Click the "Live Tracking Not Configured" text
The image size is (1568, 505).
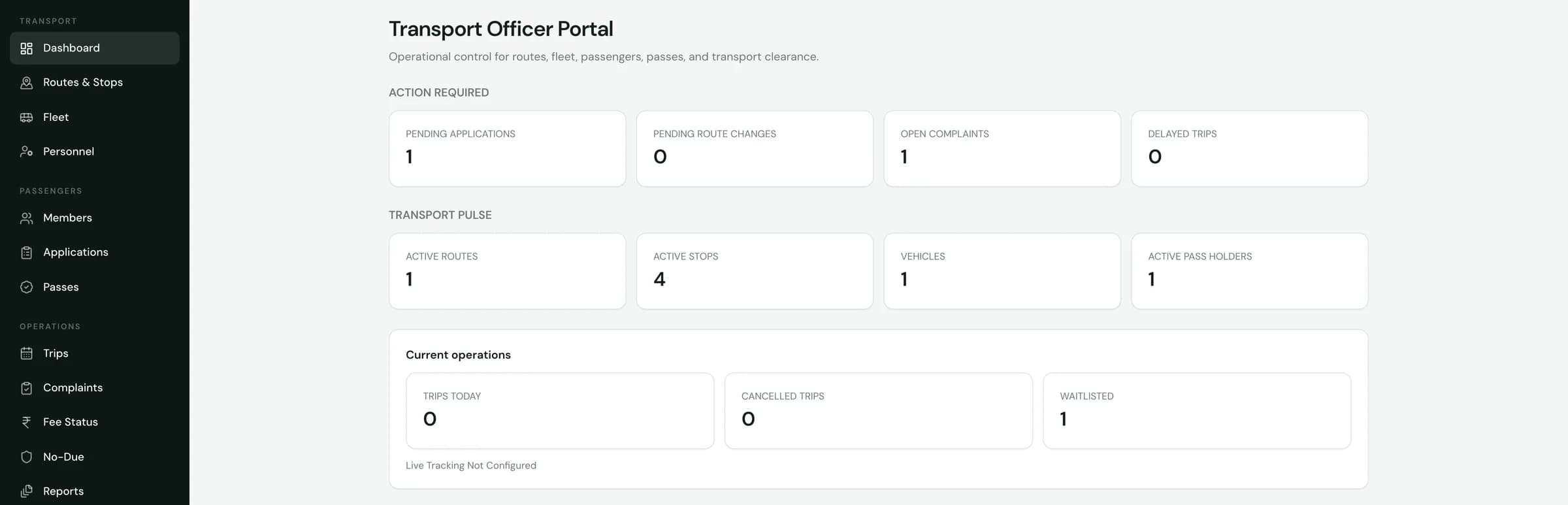[x=471, y=465]
